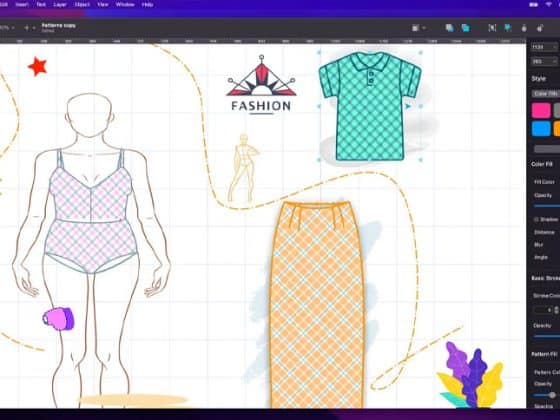Open the zoom percentage dropdown

tap(6, 28)
